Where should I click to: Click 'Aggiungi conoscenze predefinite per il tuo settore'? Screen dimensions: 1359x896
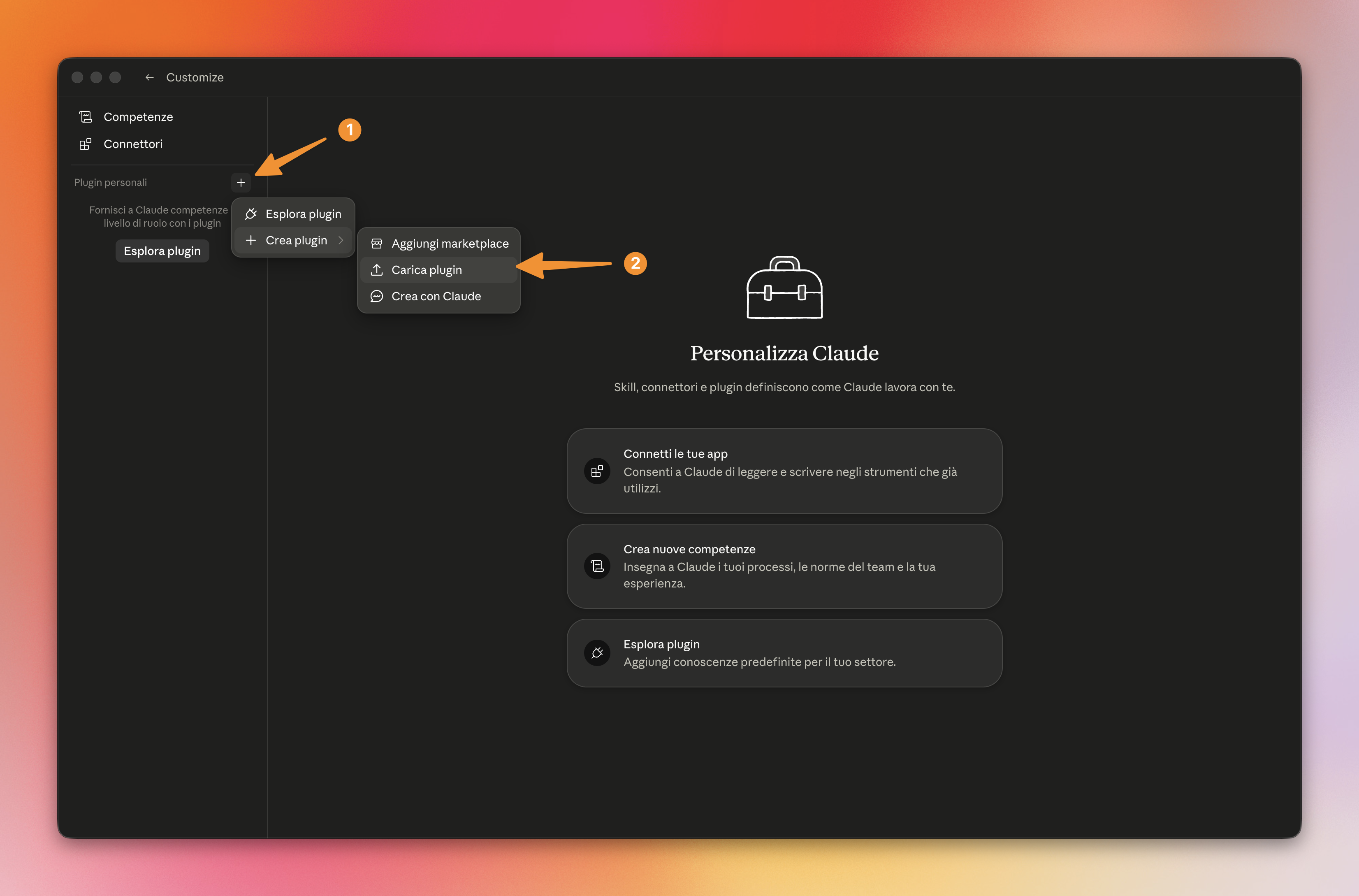coord(759,662)
